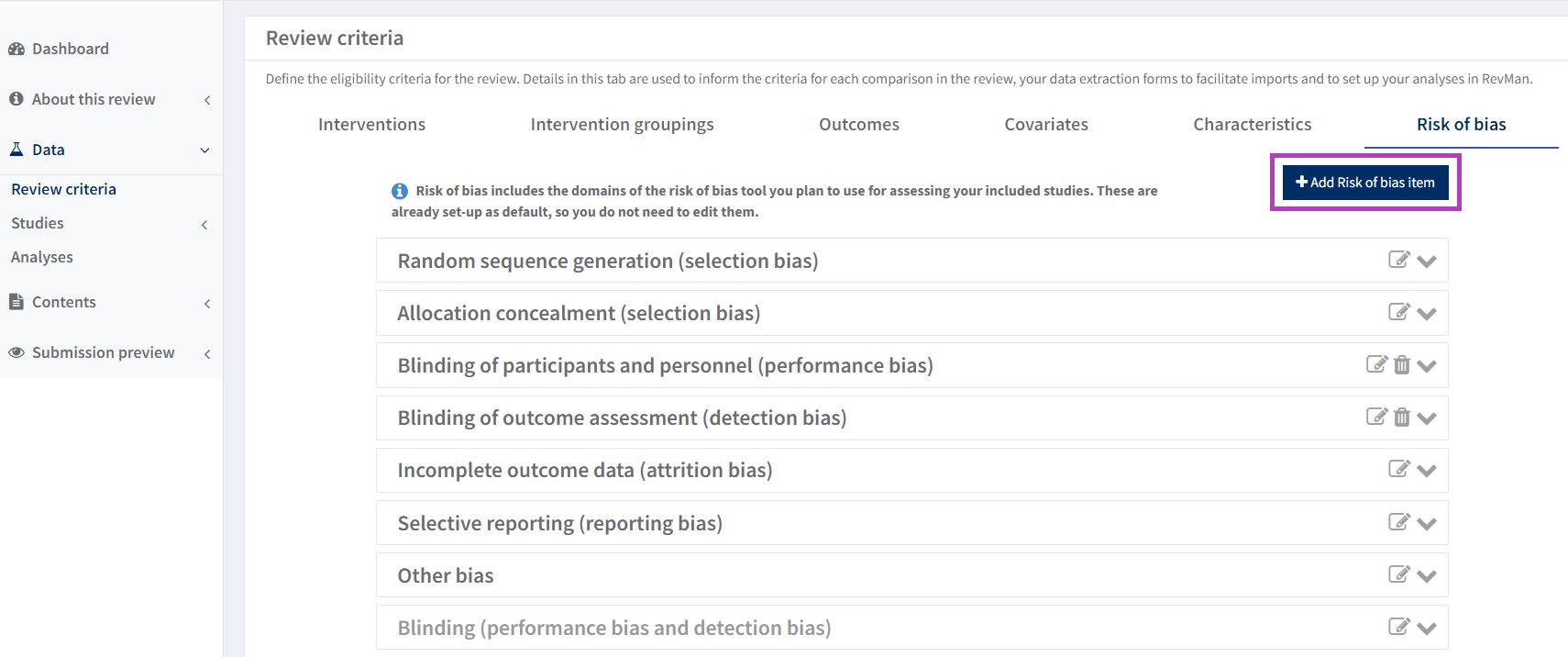This screenshot has width=1568, height=657.
Task: Expand Random sequence generation row chevron
Action: pyautogui.click(x=1426, y=262)
